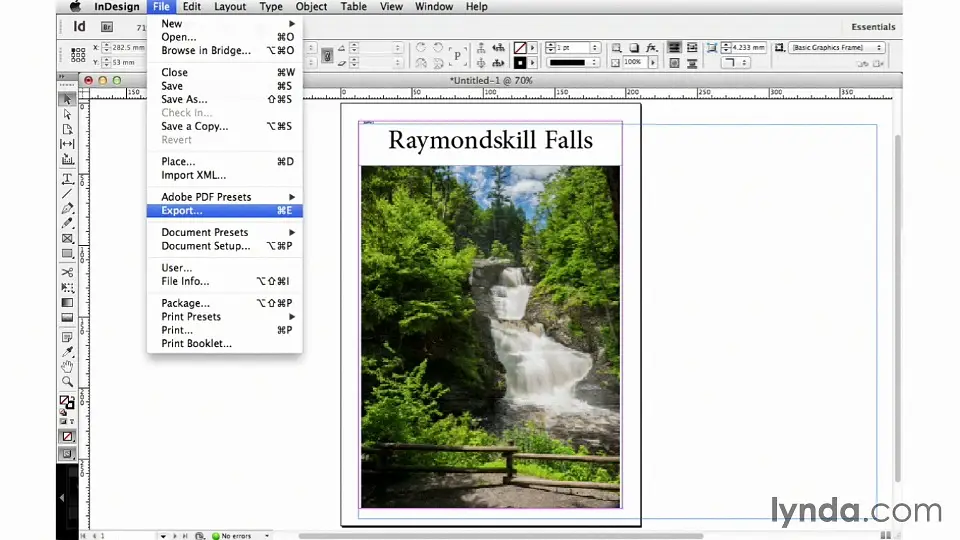Select the Hand tool
The width and height of the screenshot is (960, 540).
[67, 367]
